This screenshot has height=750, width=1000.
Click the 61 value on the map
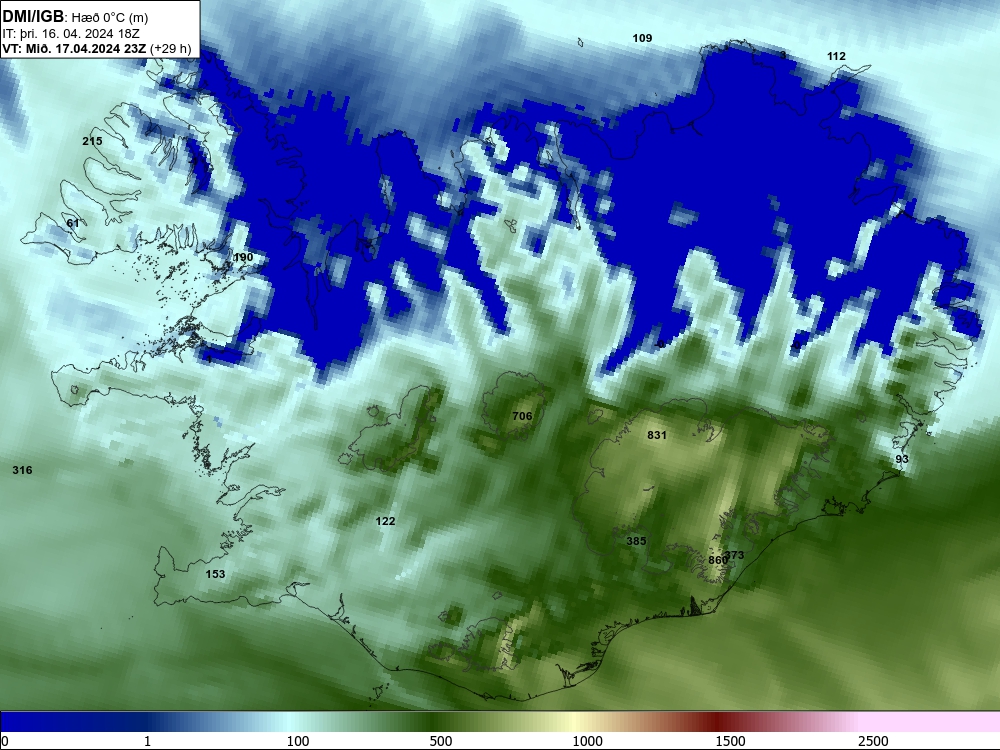pyautogui.click(x=73, y=223)
